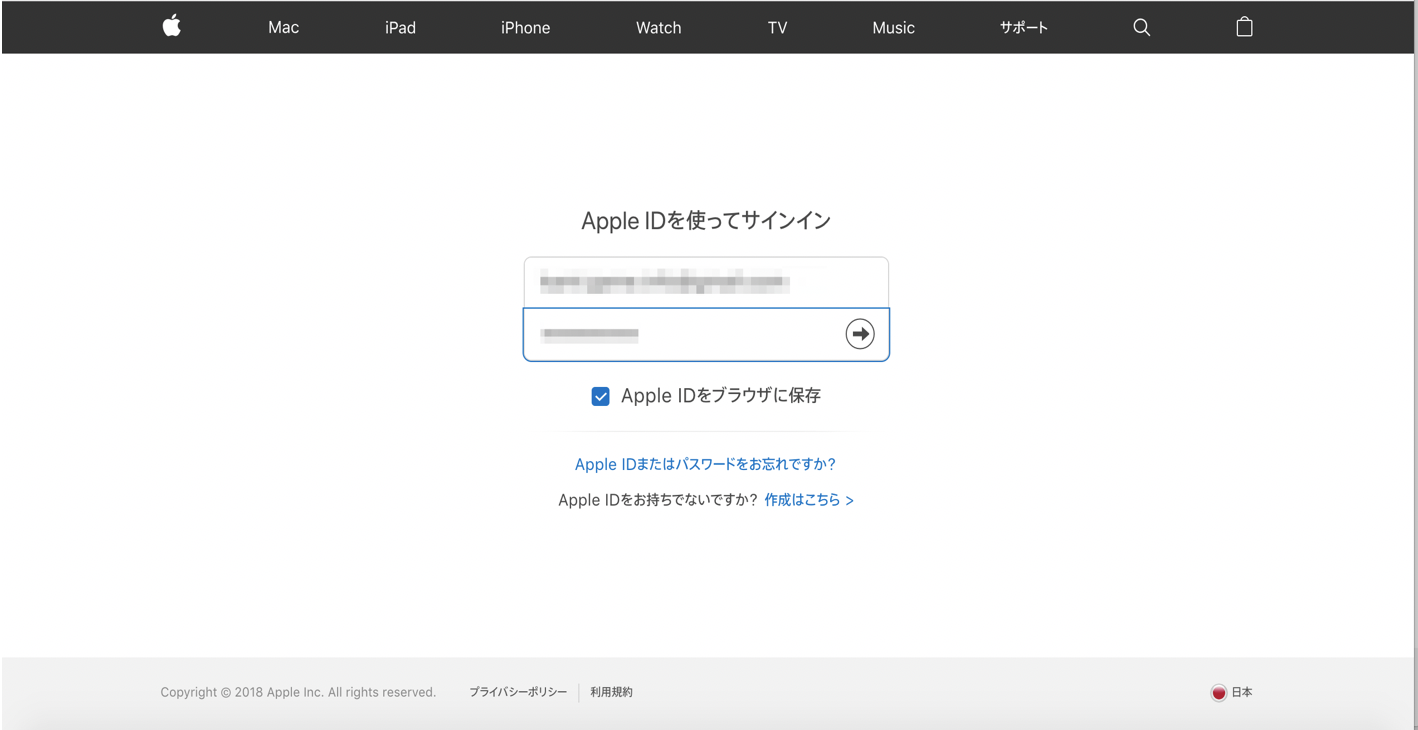
Task: Open the iPhone section
Action: click(x=525, y=27)
